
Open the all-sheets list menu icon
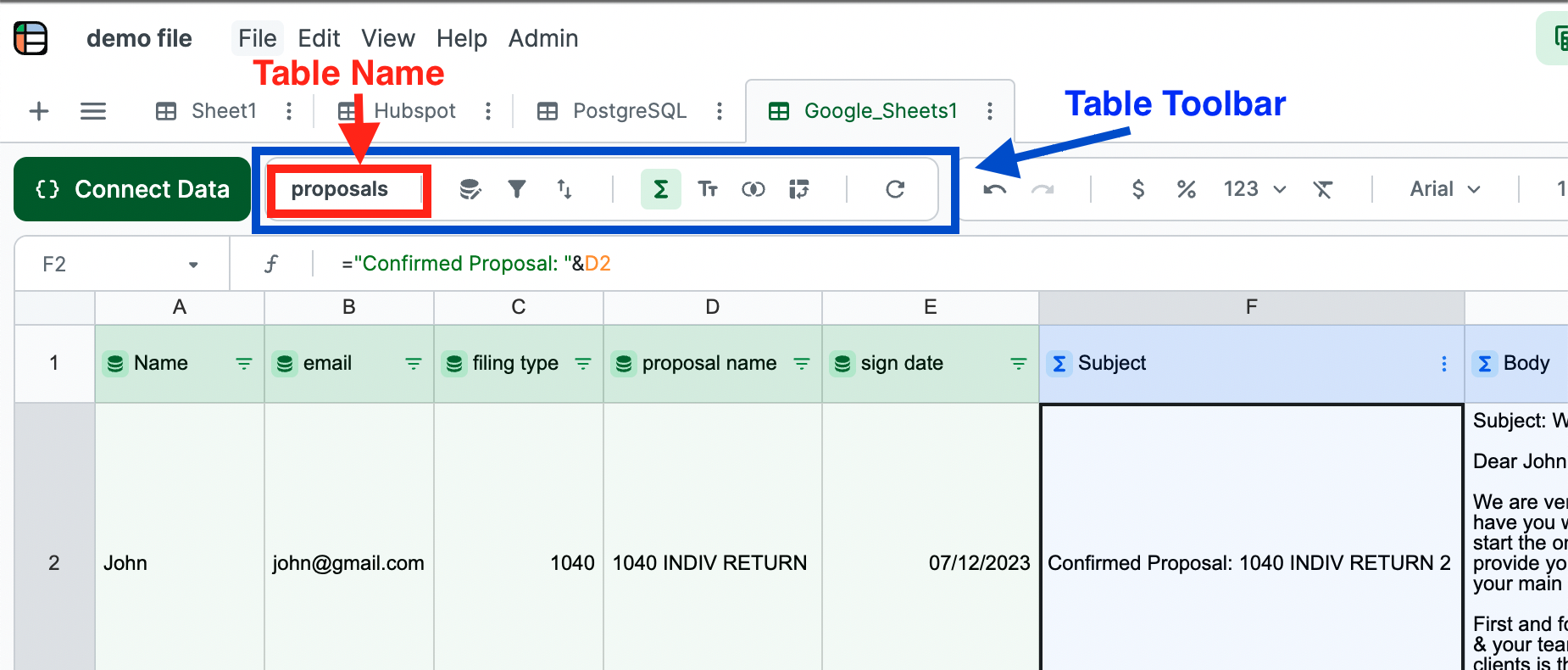click(93, 111)
